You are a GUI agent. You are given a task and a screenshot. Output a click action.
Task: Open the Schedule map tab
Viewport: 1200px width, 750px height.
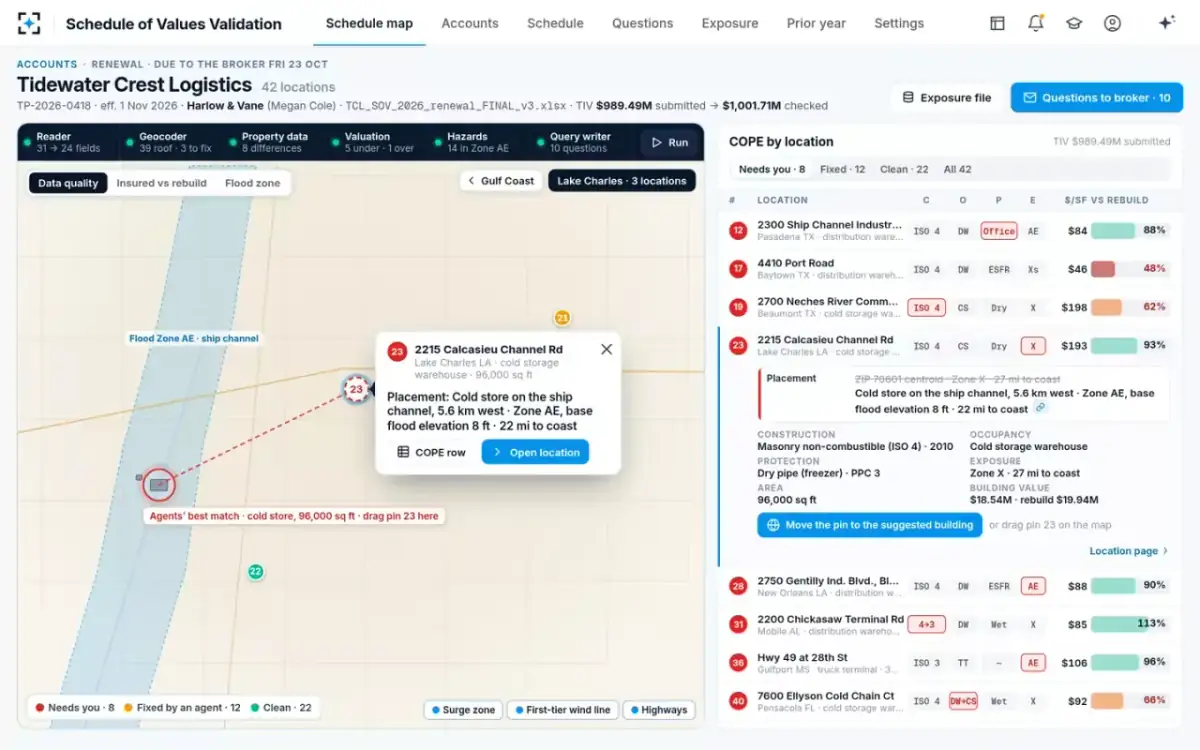(369, 23)
